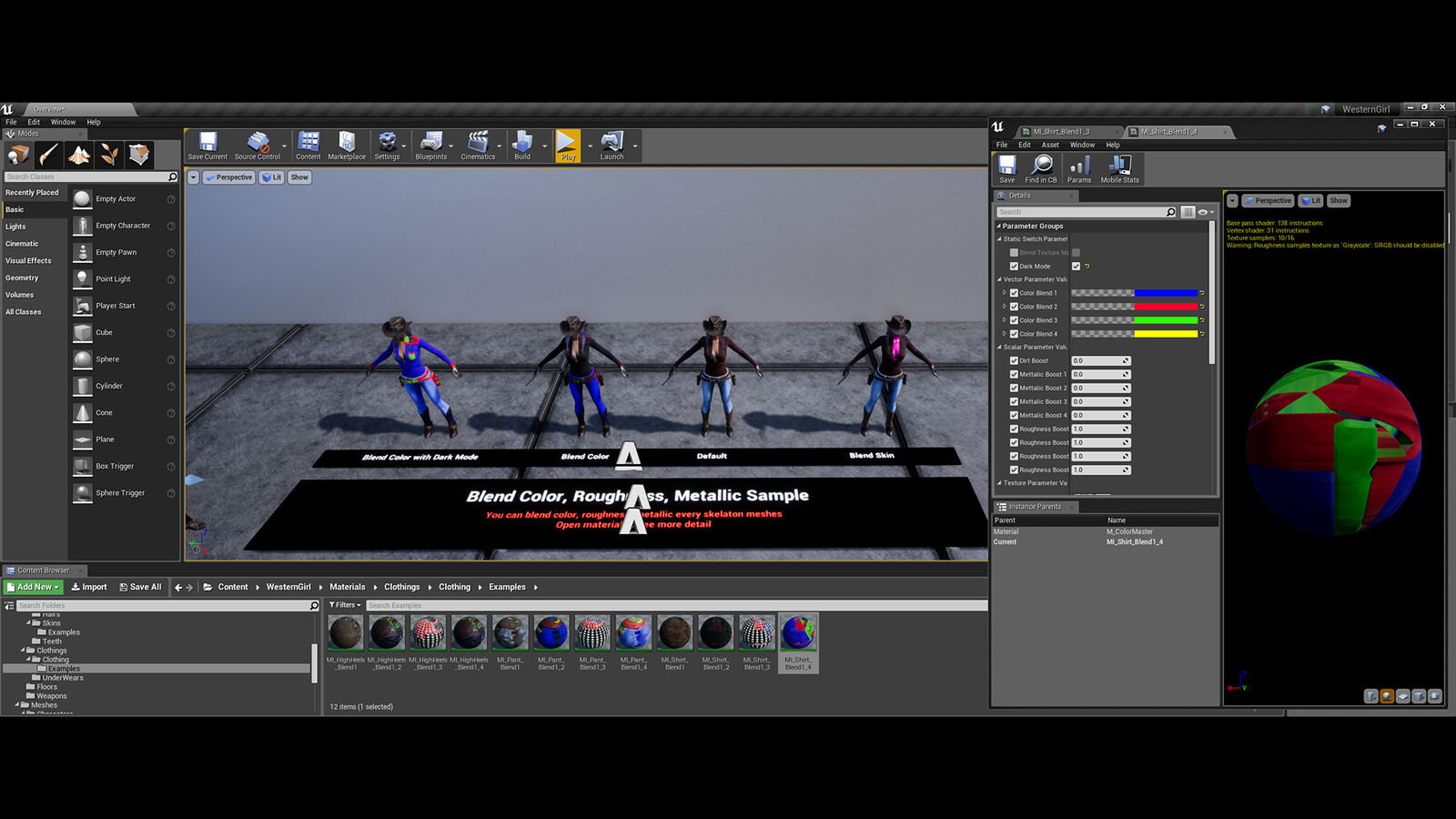Click Save in material instance editor
This screenshot has width=1456, height=819.
pos(1006,169)
